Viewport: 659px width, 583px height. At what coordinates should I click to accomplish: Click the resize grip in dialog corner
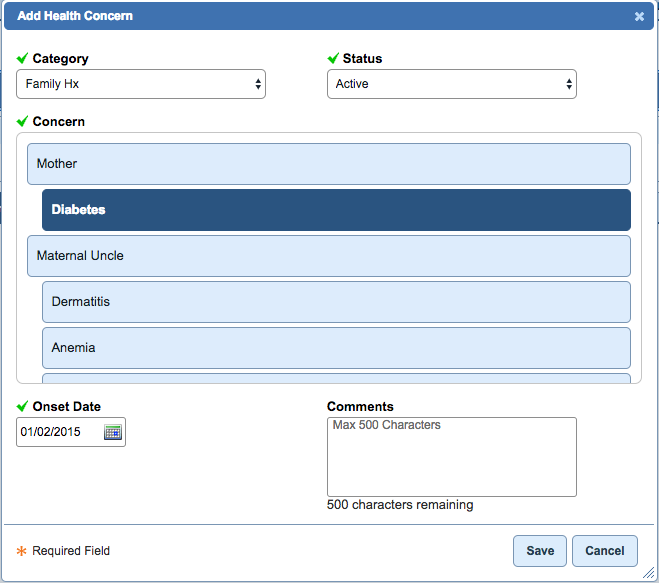[x=649, y=574]
